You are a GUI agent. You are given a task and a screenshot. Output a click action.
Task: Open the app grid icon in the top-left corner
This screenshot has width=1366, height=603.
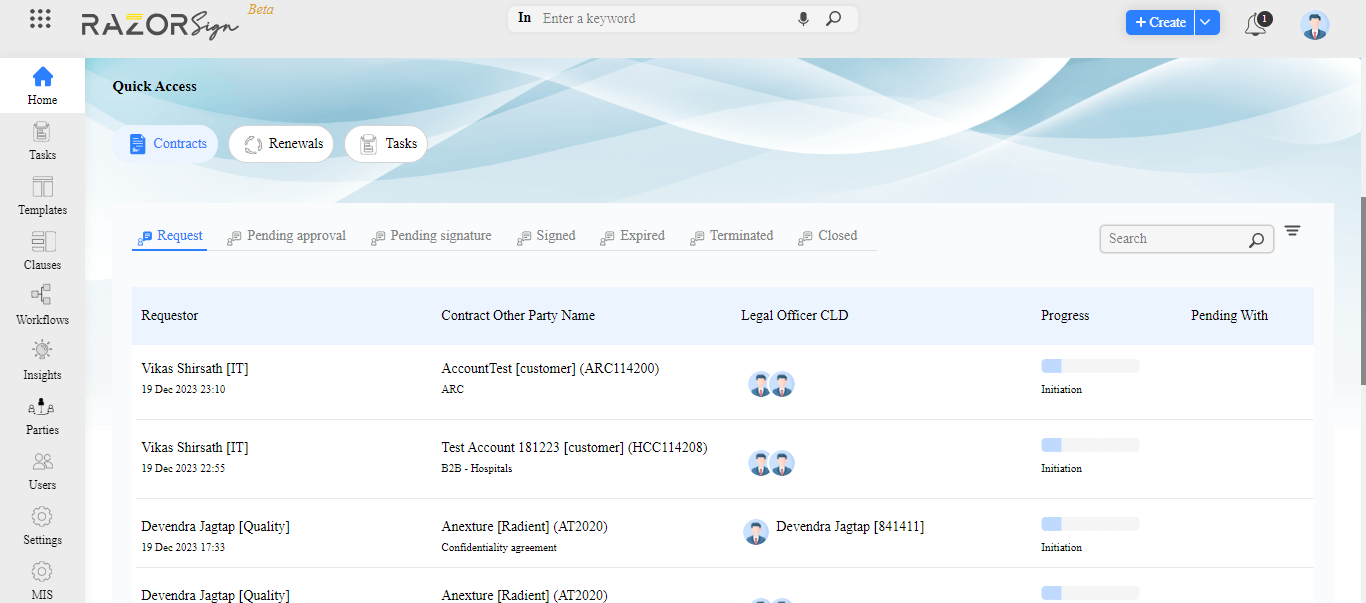pos(40,18)
